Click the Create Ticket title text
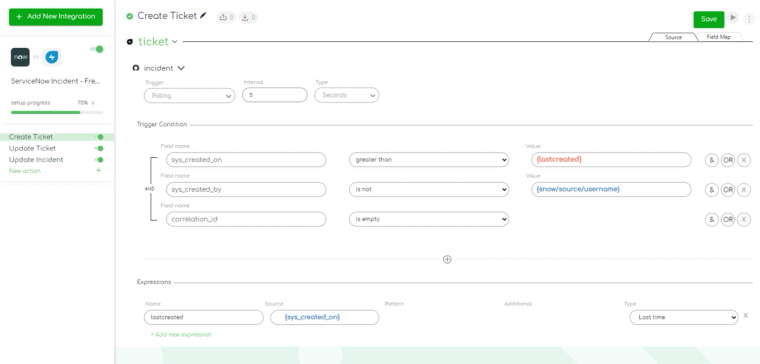The height and width of the screenshot is (364, 760). [167, 16]
